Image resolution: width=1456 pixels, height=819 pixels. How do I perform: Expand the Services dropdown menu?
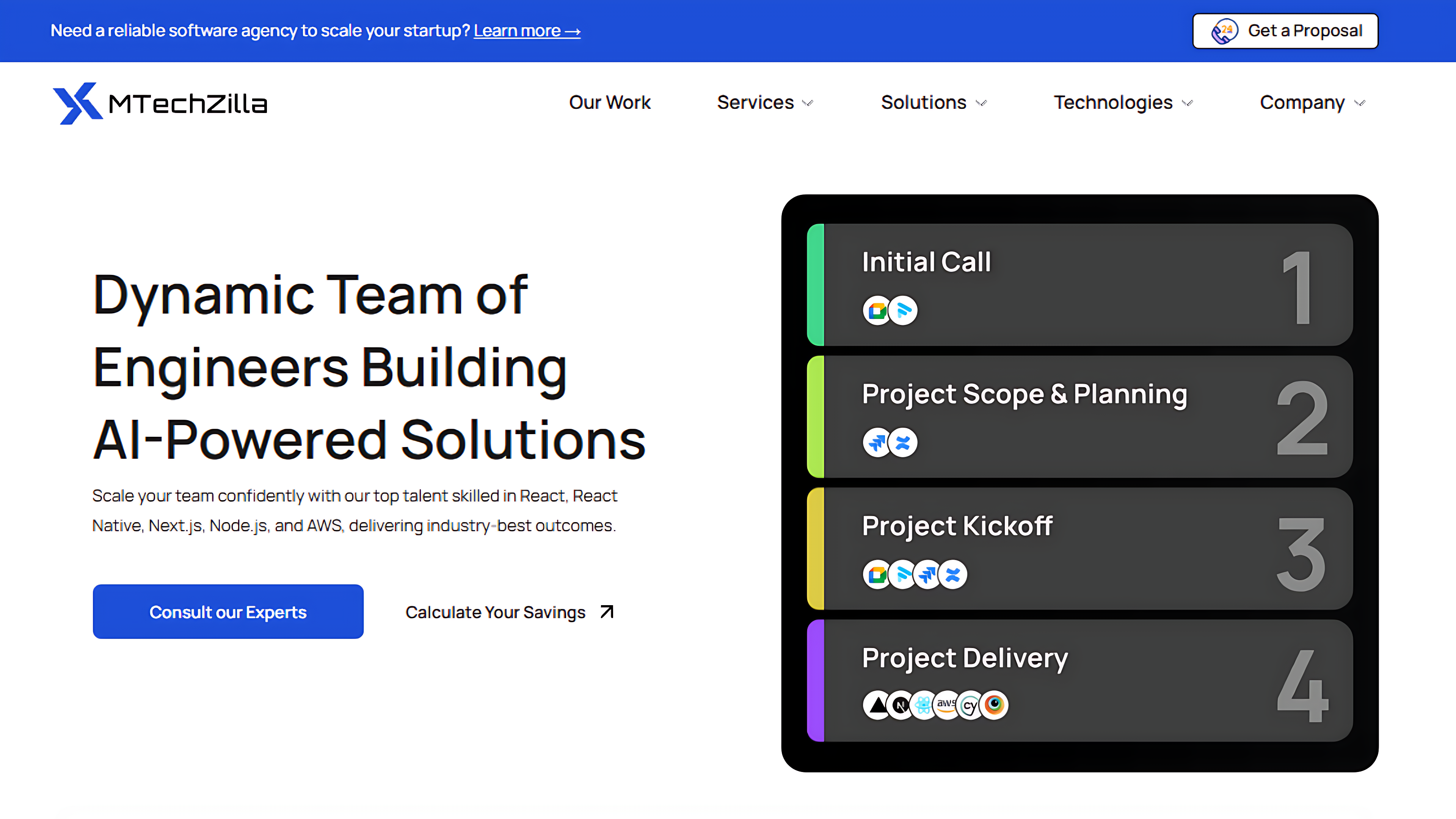[765, 103]
